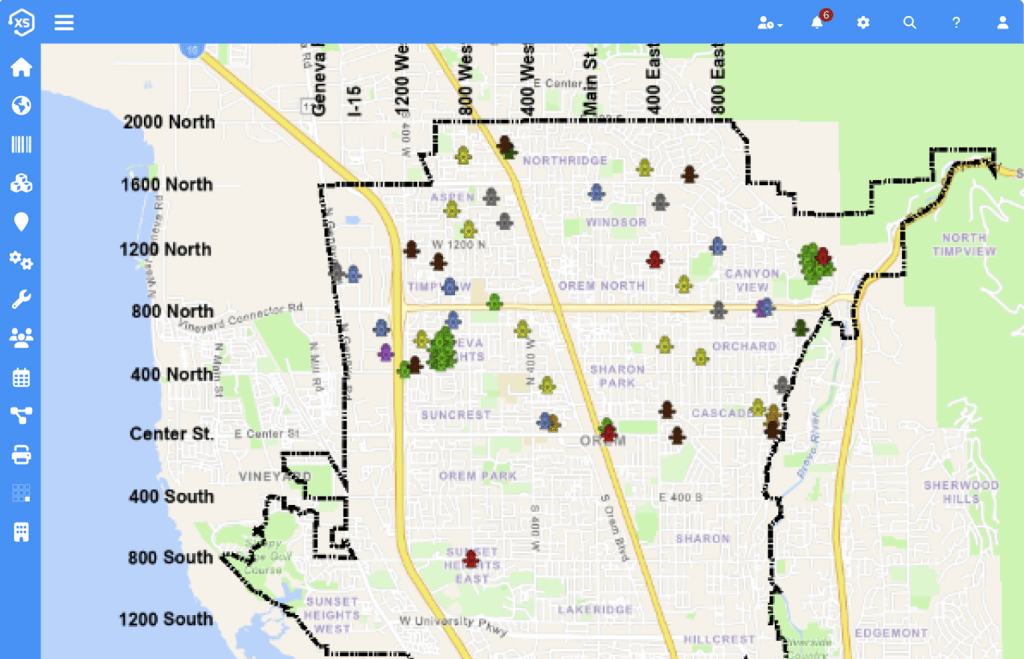
Task: Open the settings gear in the top bar
Action: coord(863,23)
